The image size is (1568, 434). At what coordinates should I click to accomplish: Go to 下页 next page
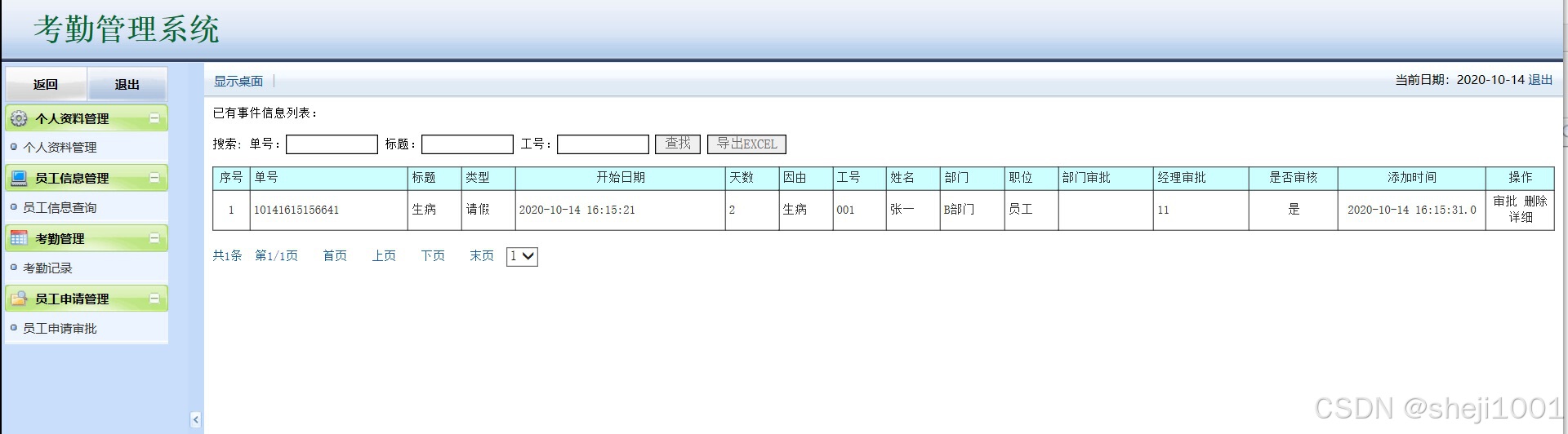(433, 256)
